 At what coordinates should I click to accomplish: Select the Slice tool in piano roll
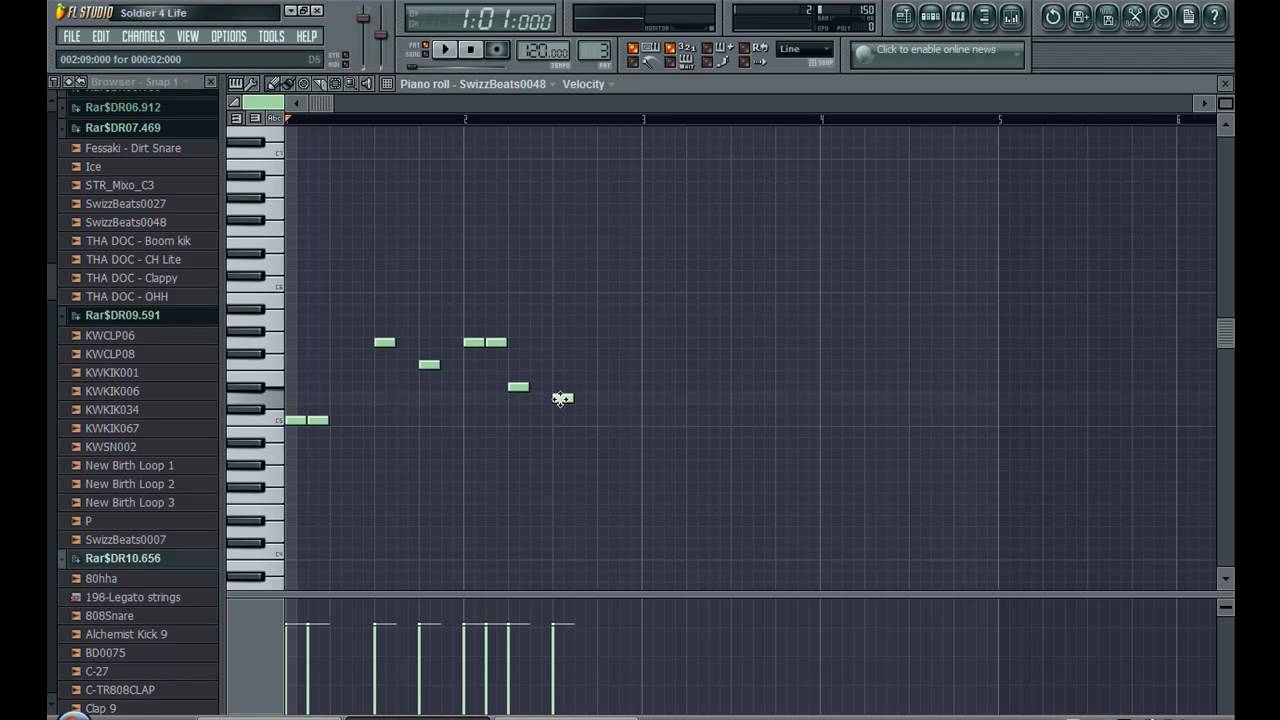tap(319, 84)
